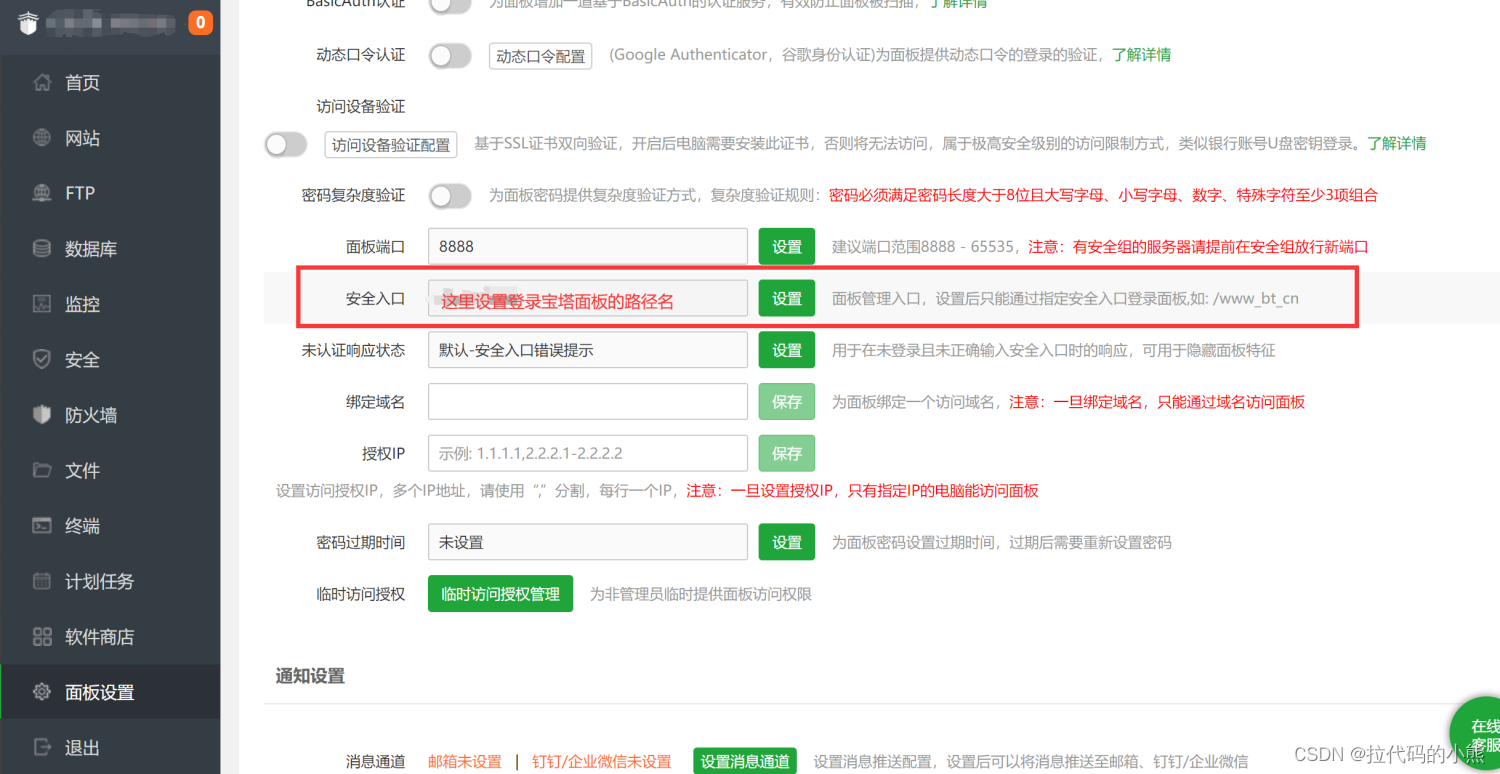Toggle the 动态口令认证 switch
This screenshot has width=1500, height=774.
click(450, 56)
